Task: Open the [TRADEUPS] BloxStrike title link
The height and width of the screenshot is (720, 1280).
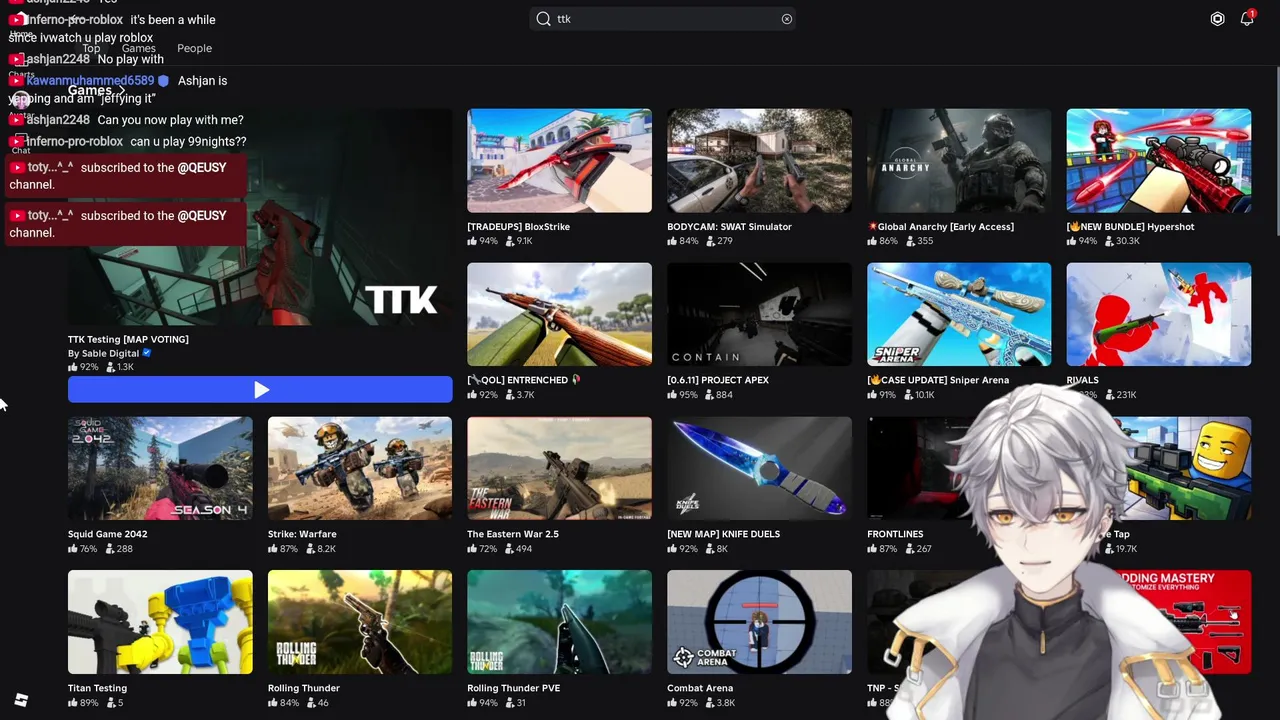Action: pyautogui.click(x=518, y=227)
